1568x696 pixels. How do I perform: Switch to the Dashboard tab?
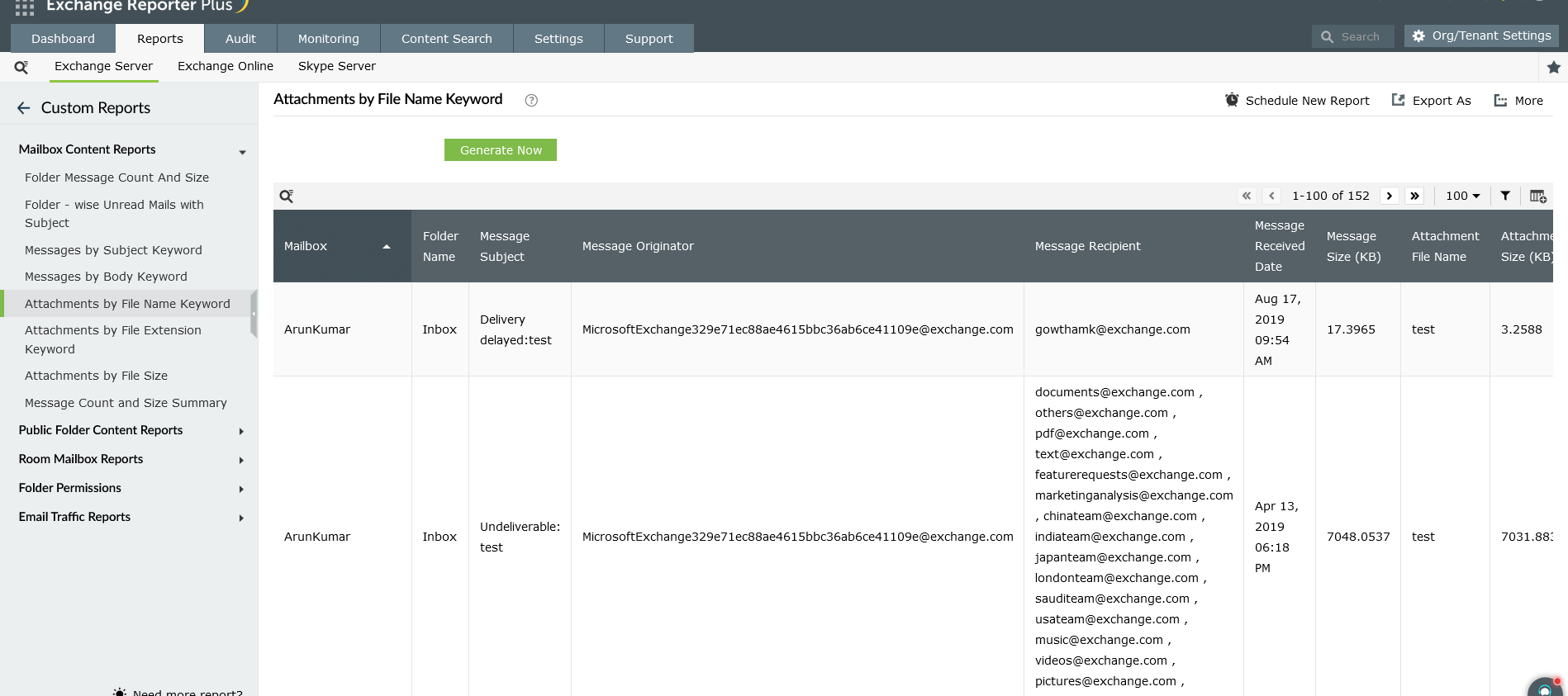pos(63,39)
